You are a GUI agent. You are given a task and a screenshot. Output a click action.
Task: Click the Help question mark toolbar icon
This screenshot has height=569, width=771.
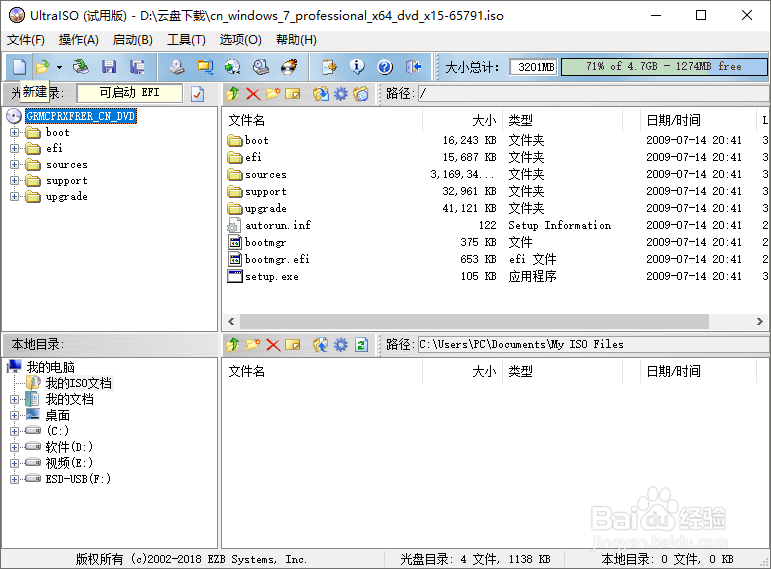click(x=385, y=66)
